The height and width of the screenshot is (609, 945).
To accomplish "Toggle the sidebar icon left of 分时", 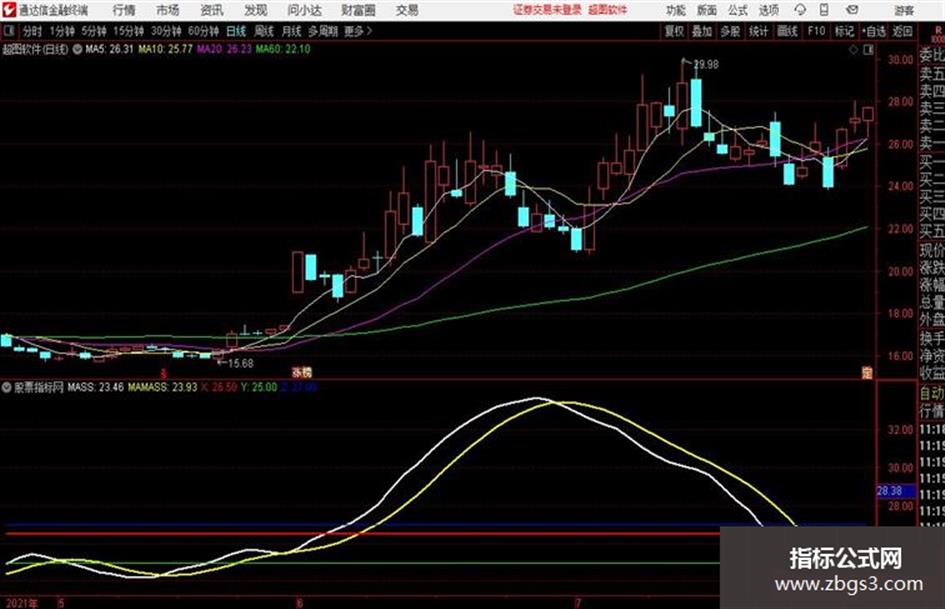I will pyautogui.click(x=8, y=31).
